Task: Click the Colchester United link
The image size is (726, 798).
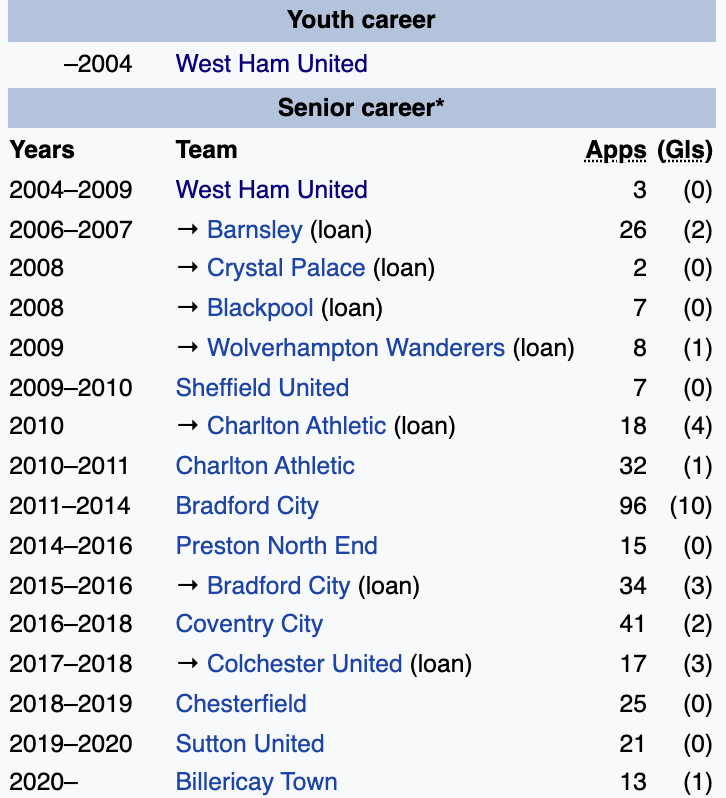Action: coord(304,664)
